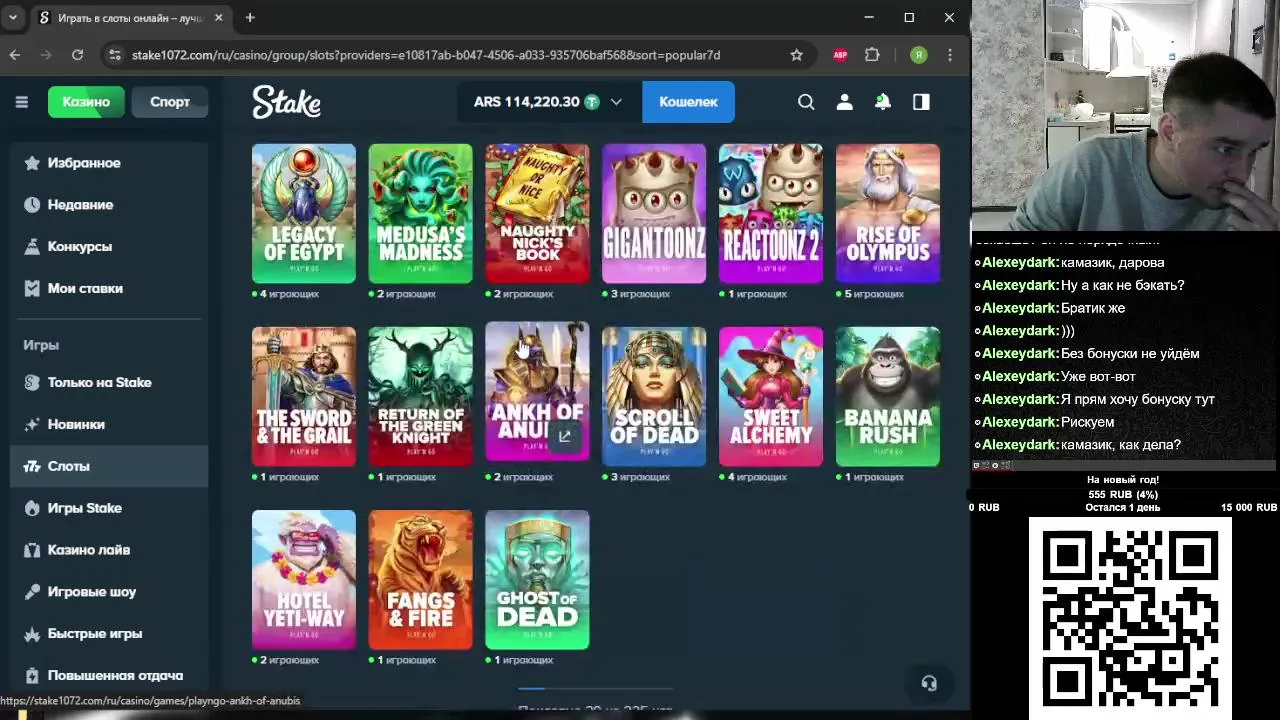Click the Stake logo
The width and height of the screenshot is (1280, 720).
click(x=286, y=102)
